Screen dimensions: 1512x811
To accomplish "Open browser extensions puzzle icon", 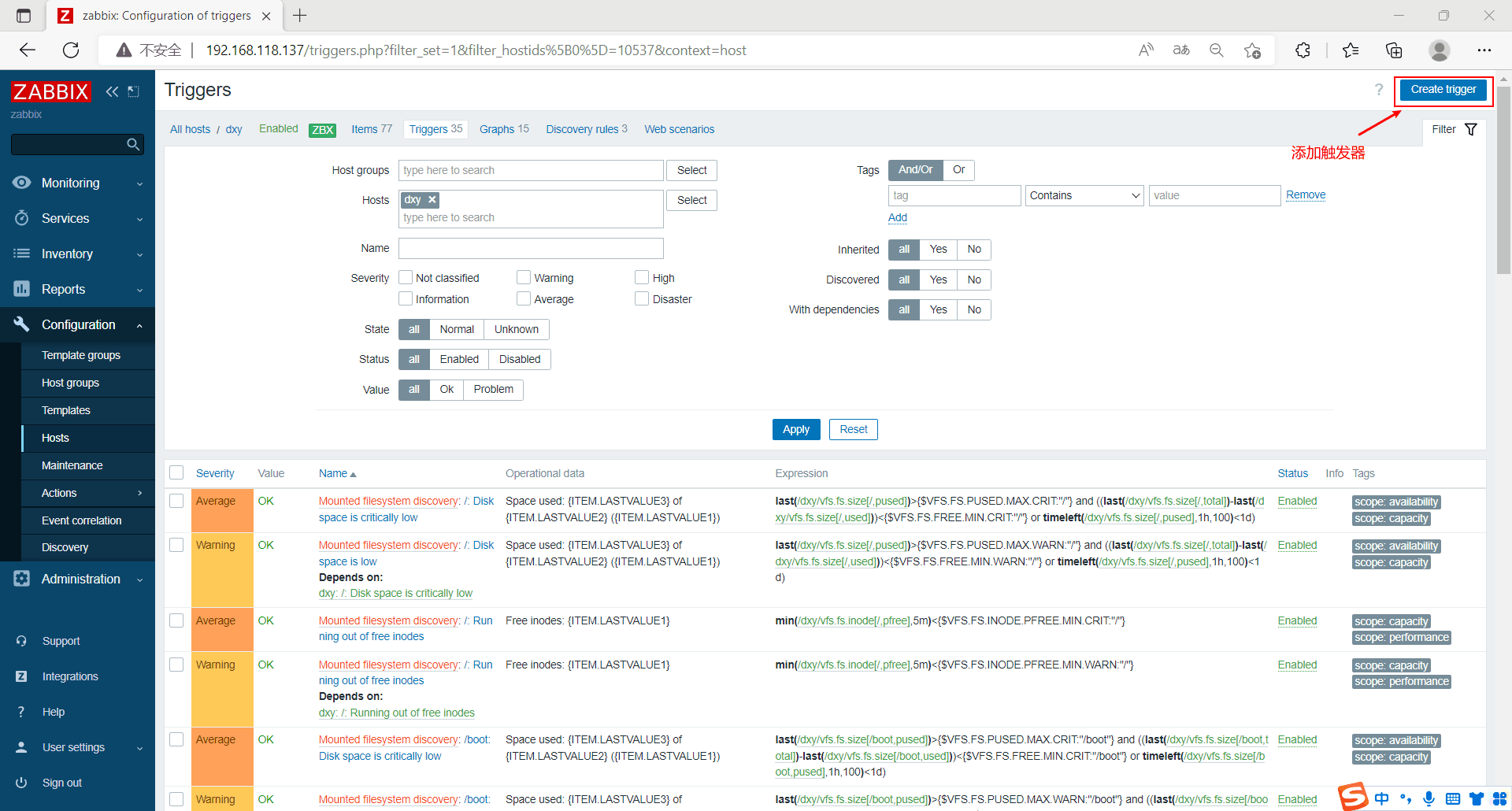I will pos(1303,50).
